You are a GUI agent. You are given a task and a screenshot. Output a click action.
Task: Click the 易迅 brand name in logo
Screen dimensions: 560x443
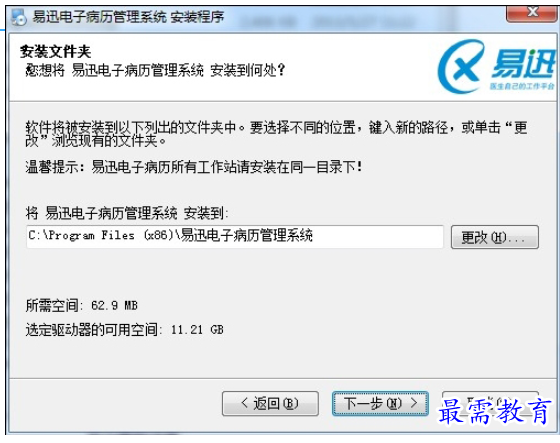(x=523, y=64)
